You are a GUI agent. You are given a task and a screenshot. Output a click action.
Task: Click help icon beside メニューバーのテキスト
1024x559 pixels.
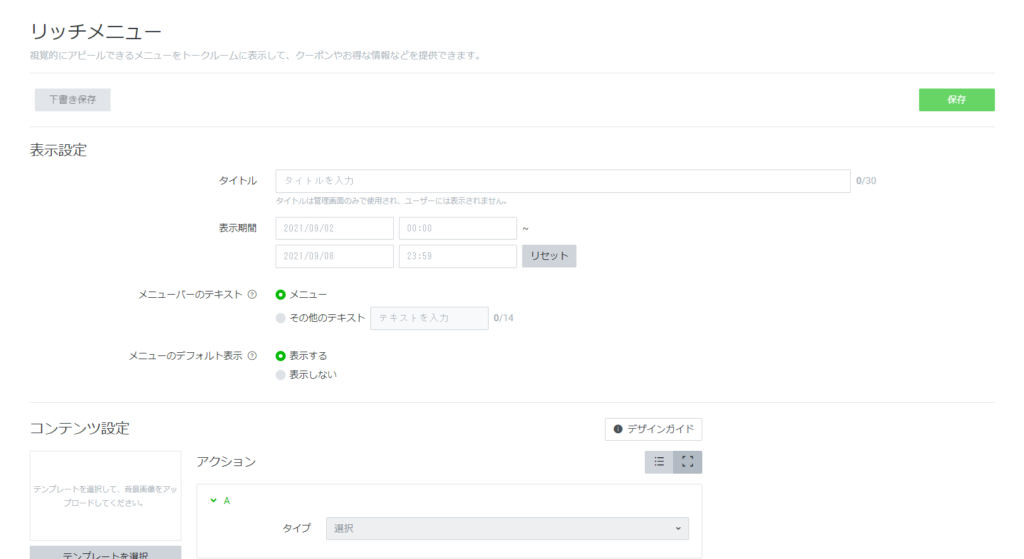pos(252,295)
